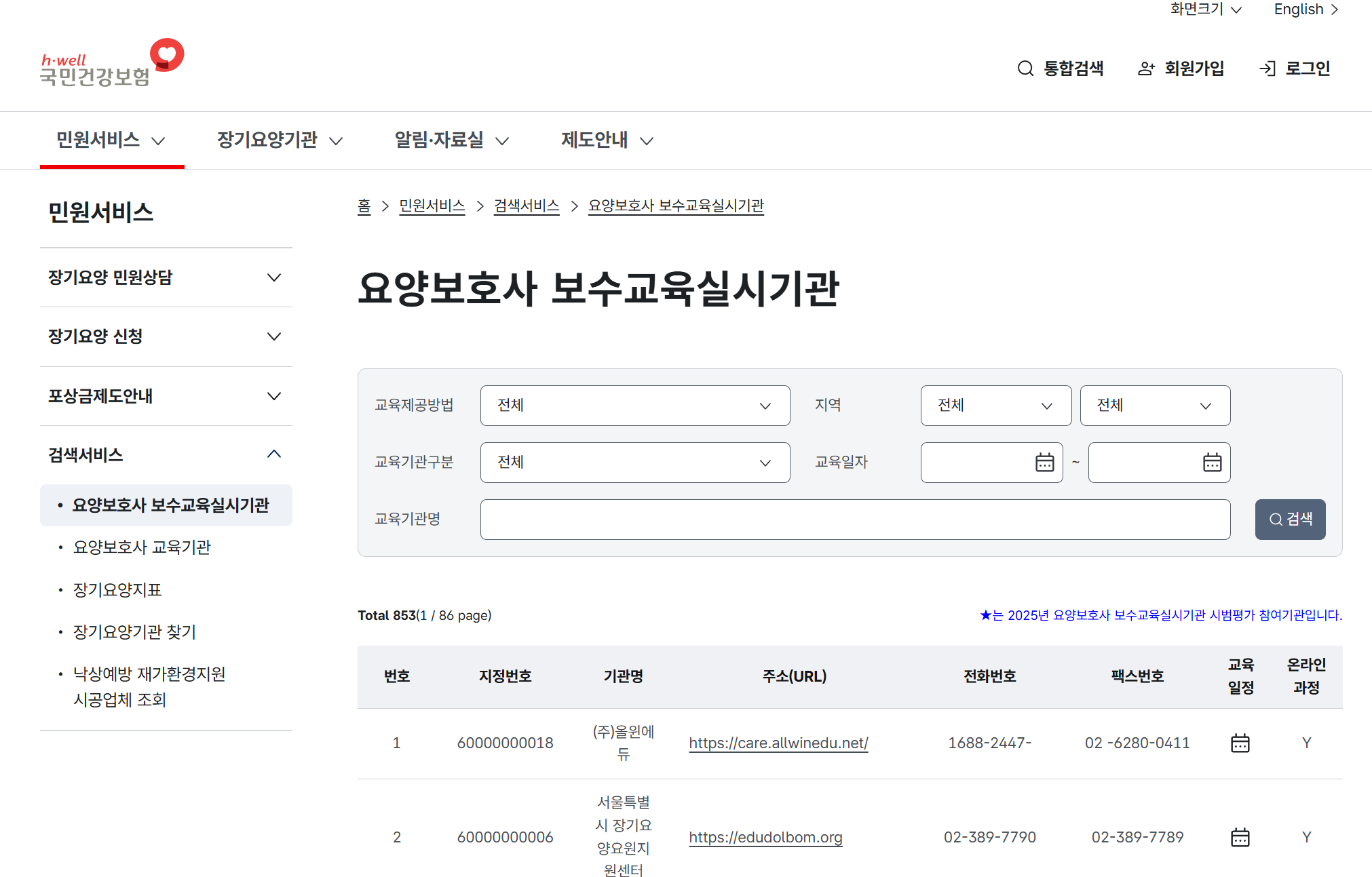The height and width of the screenshot is (877, 1372).
Task: Open 장기요양기관 찾기 sidebar item
Action: (x=134, y=632)
